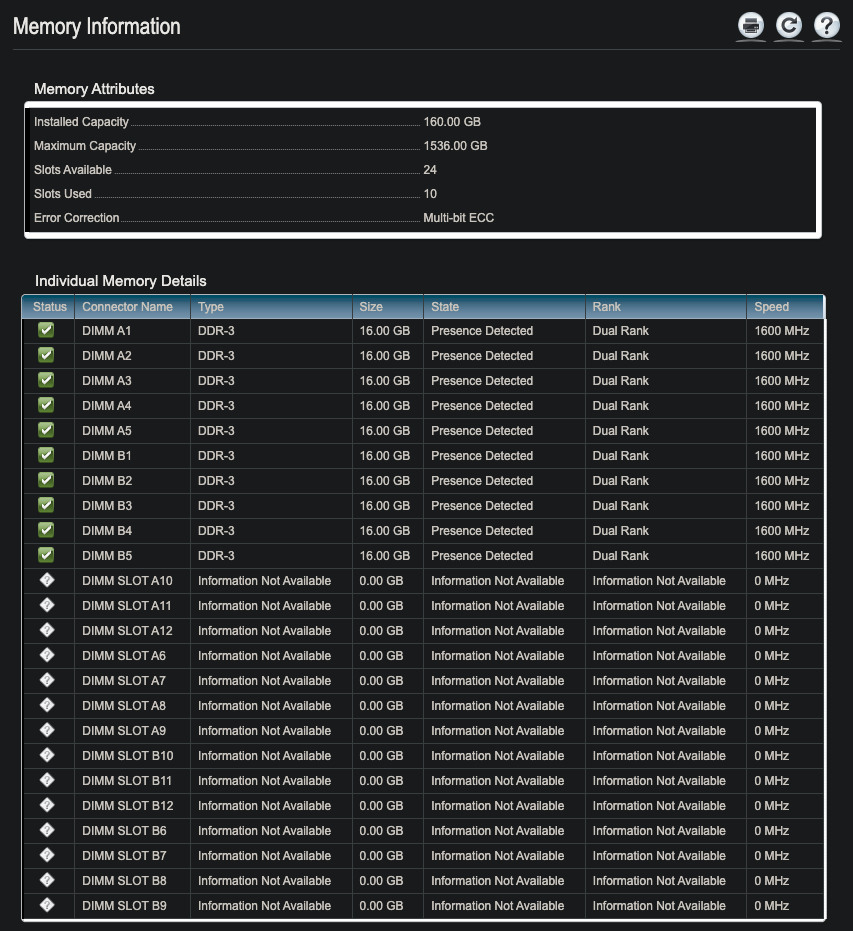Click the Refresh icon to reload memory data
This screenshot has height=931, width=853.
tap(788, 26)
